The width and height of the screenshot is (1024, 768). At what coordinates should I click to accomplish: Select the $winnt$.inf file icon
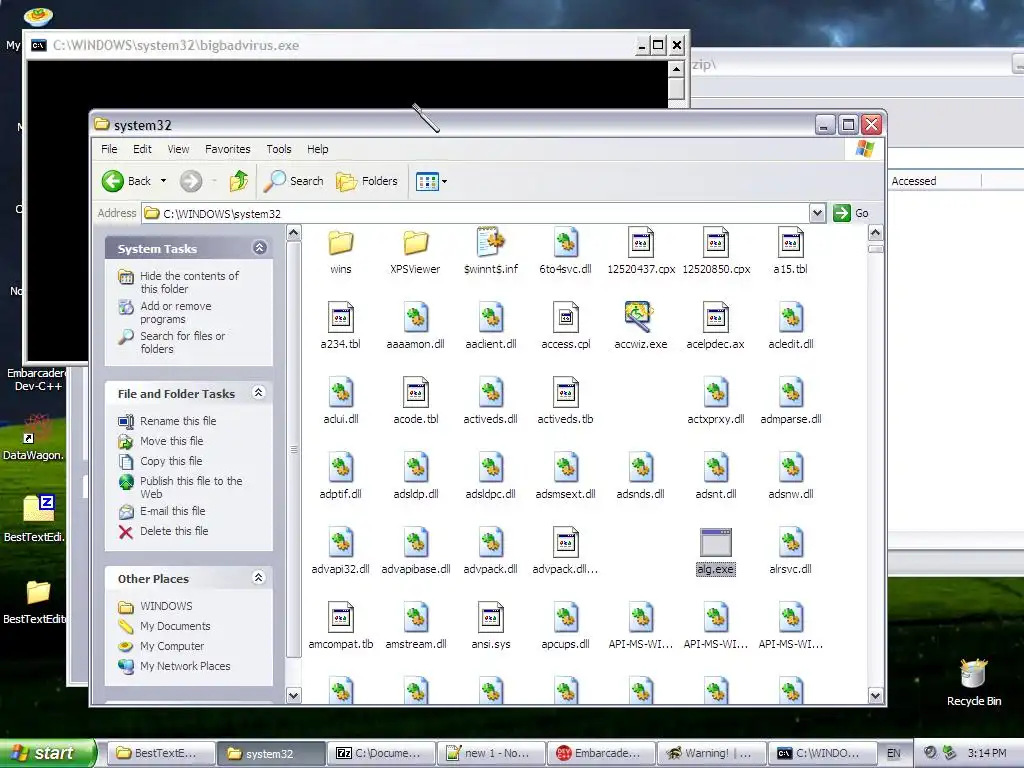[490, 242]
